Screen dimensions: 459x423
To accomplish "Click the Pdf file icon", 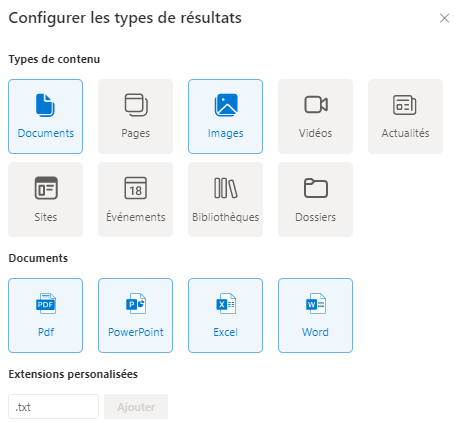I will (x=46, y=303).
